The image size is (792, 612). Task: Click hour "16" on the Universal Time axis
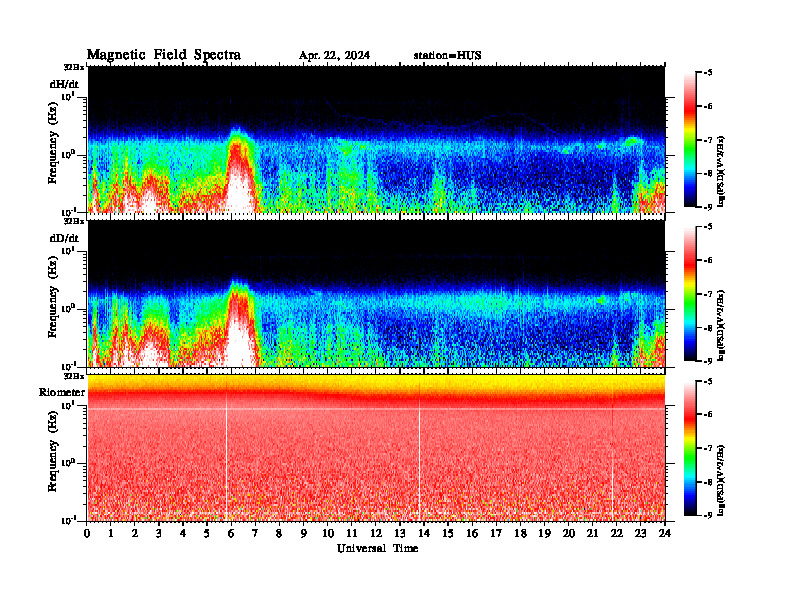point(472,533)
